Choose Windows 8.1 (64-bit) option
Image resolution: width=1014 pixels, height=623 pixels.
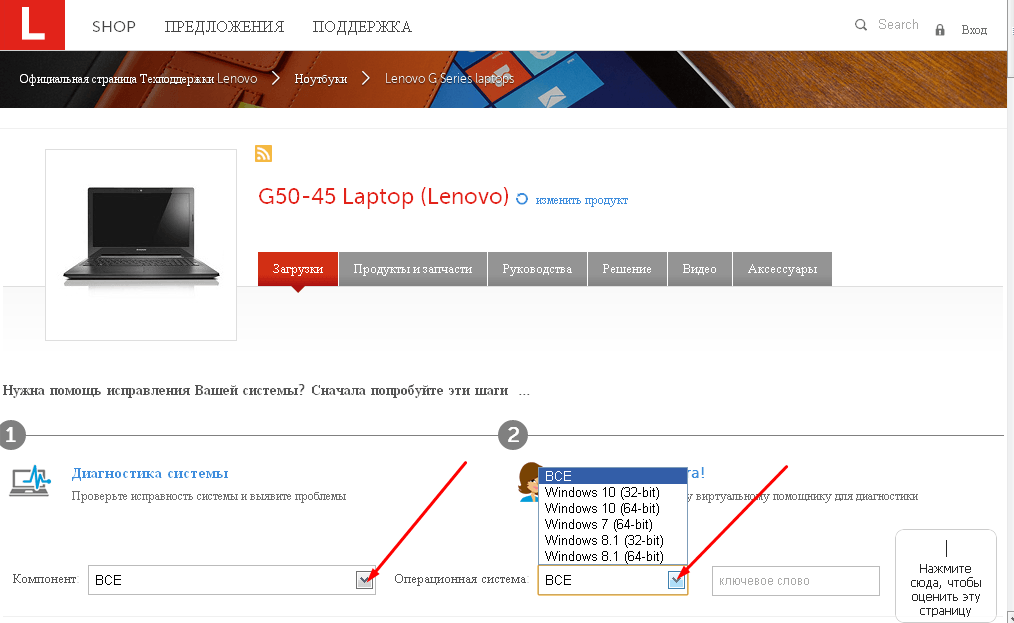point(612,556)
